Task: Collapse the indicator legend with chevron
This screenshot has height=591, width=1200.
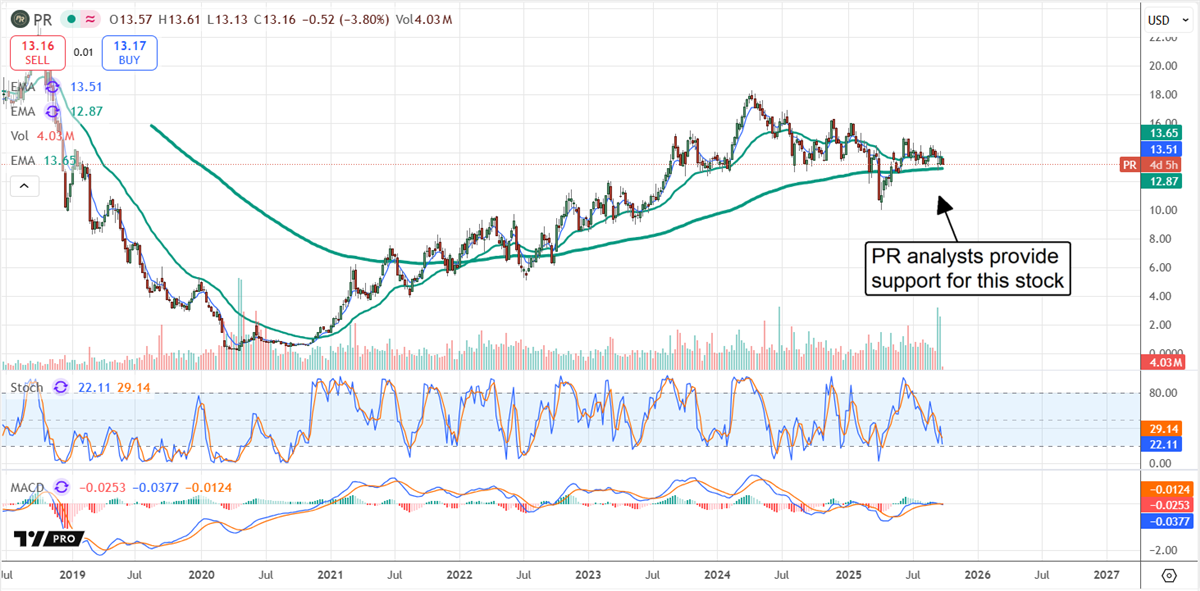Action: 23,186
